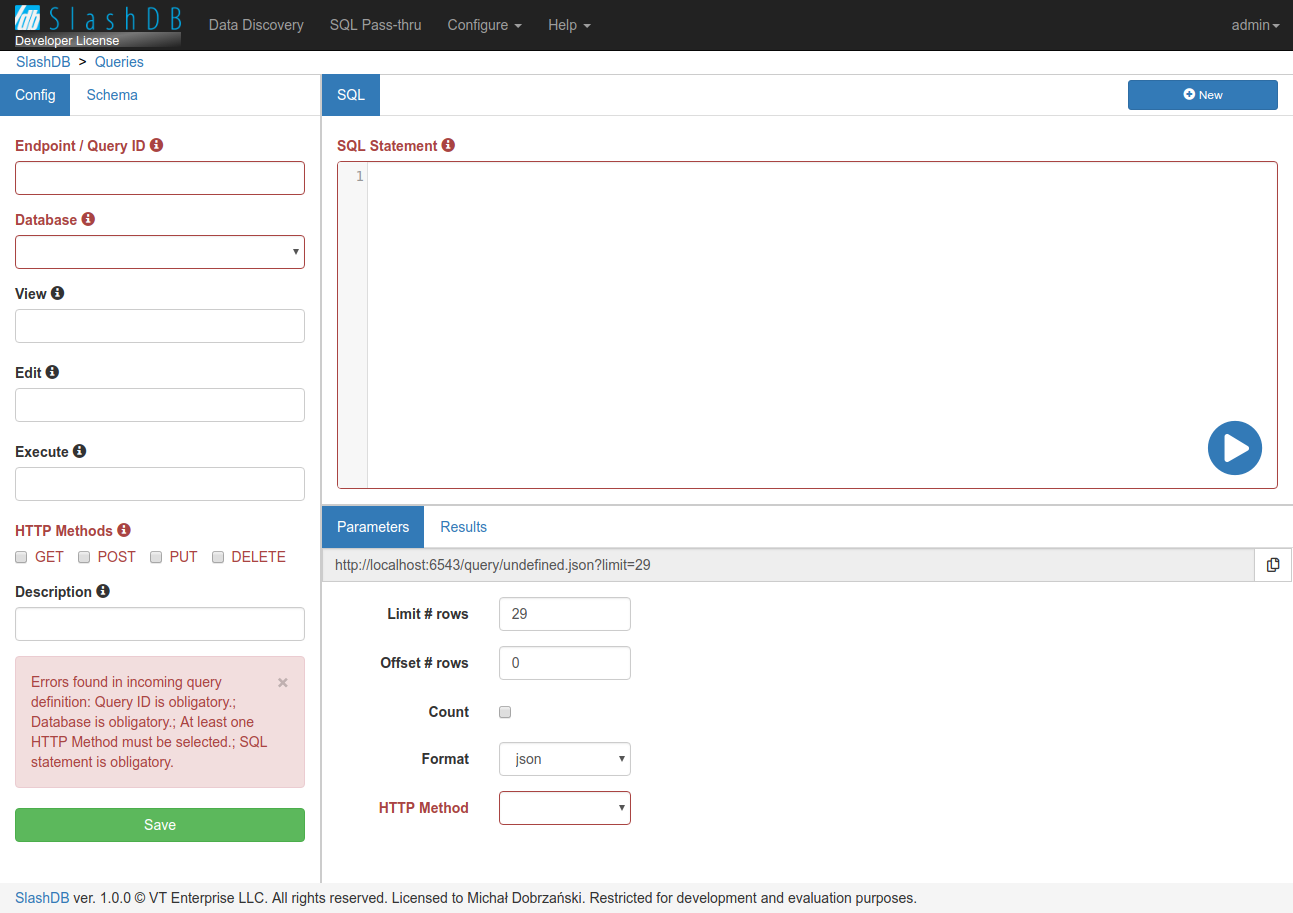The height and width of the screenshot is (913, 1293).
Task: Click the info icon next to Database label
Action: (88, 219)
